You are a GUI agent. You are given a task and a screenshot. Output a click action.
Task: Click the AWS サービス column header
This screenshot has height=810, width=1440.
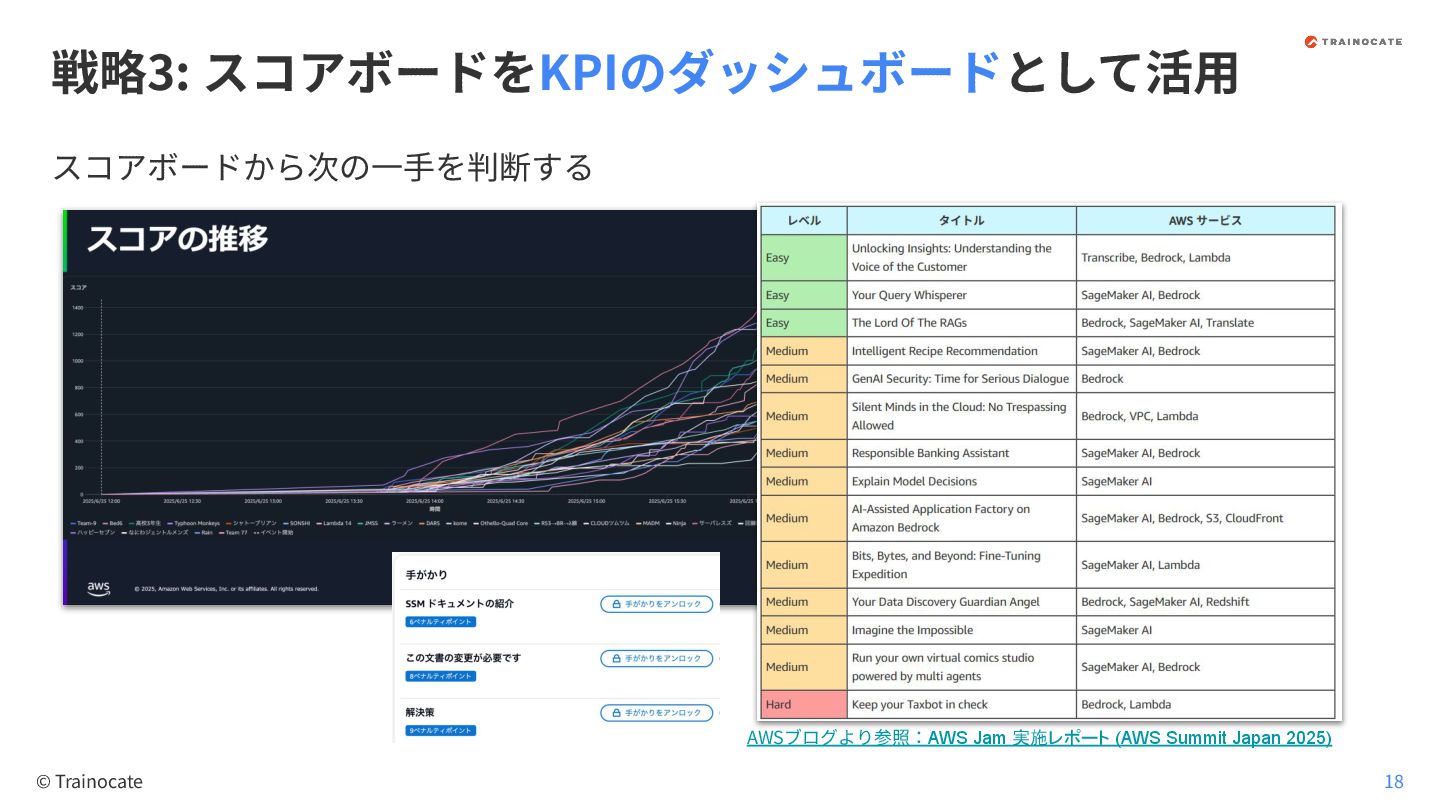pos(1205,220)
